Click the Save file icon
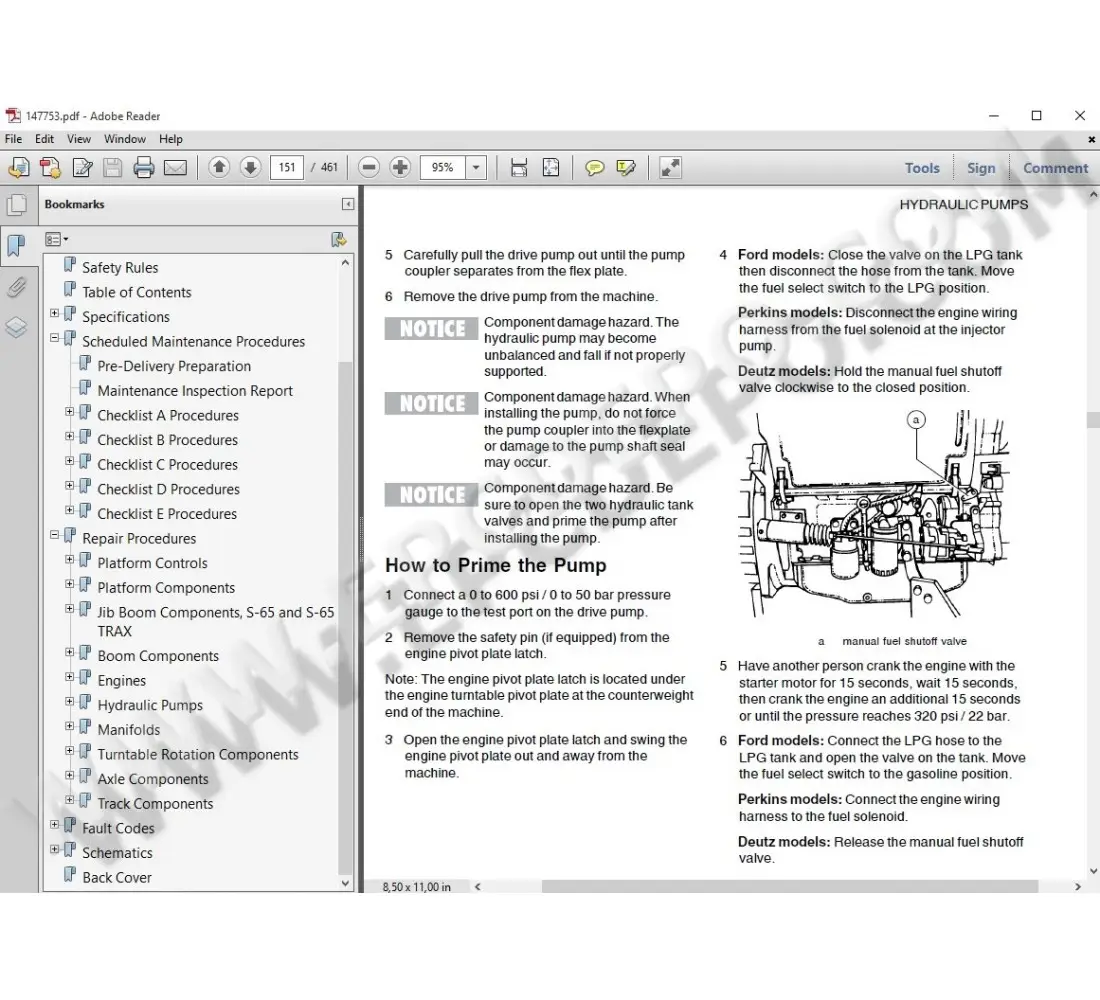The width and height of the screenshot is (1100, 1000). click(x=113, y=168)
